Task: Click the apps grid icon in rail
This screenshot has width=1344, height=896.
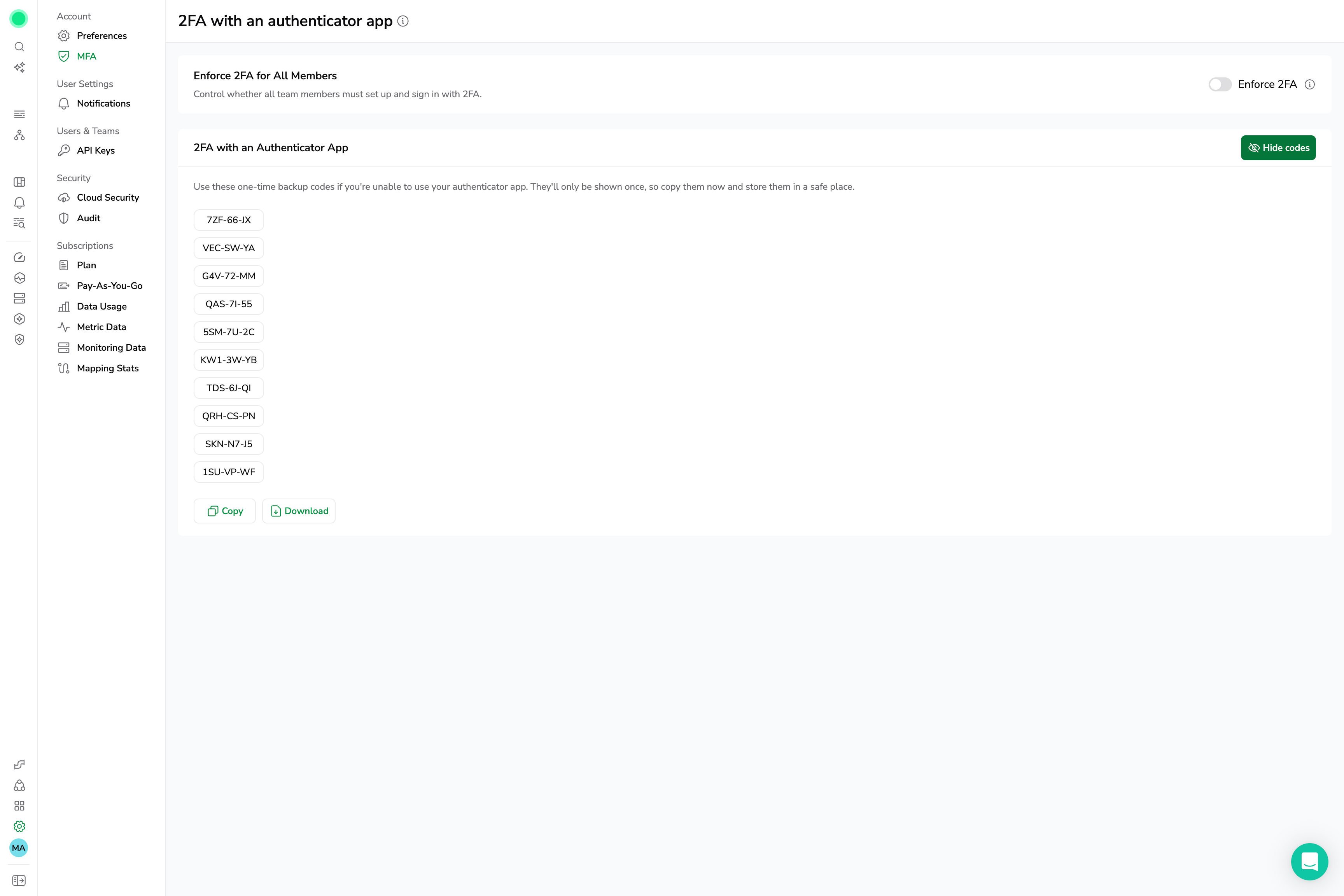Action: tap(19, 806)
